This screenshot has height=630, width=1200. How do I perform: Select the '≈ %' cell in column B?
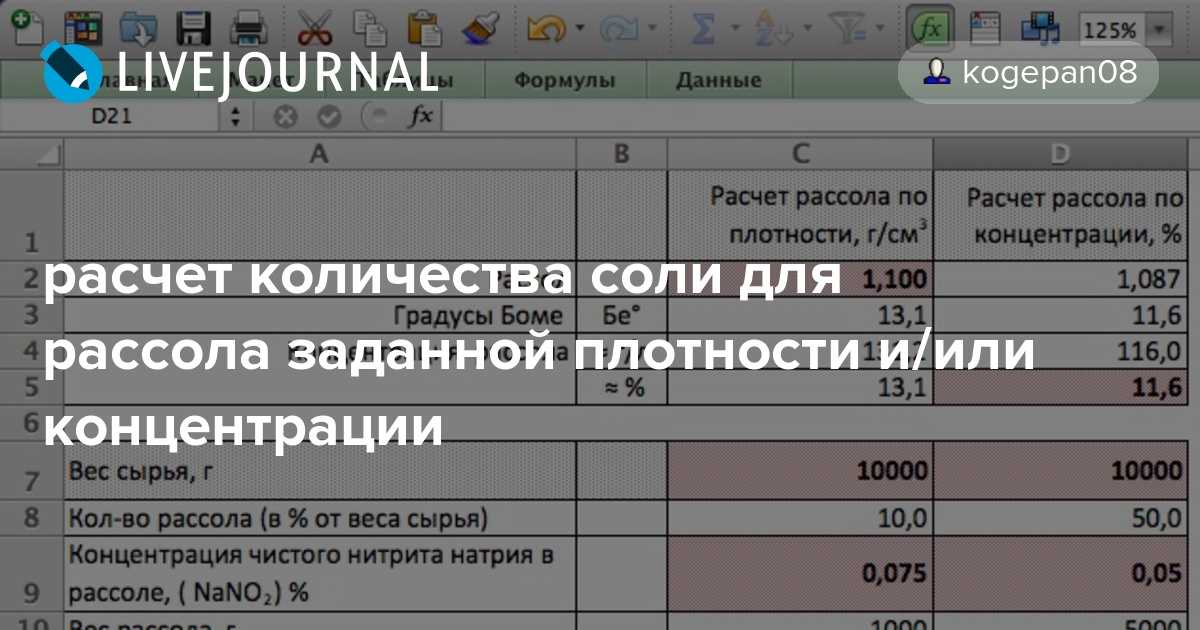622,387
